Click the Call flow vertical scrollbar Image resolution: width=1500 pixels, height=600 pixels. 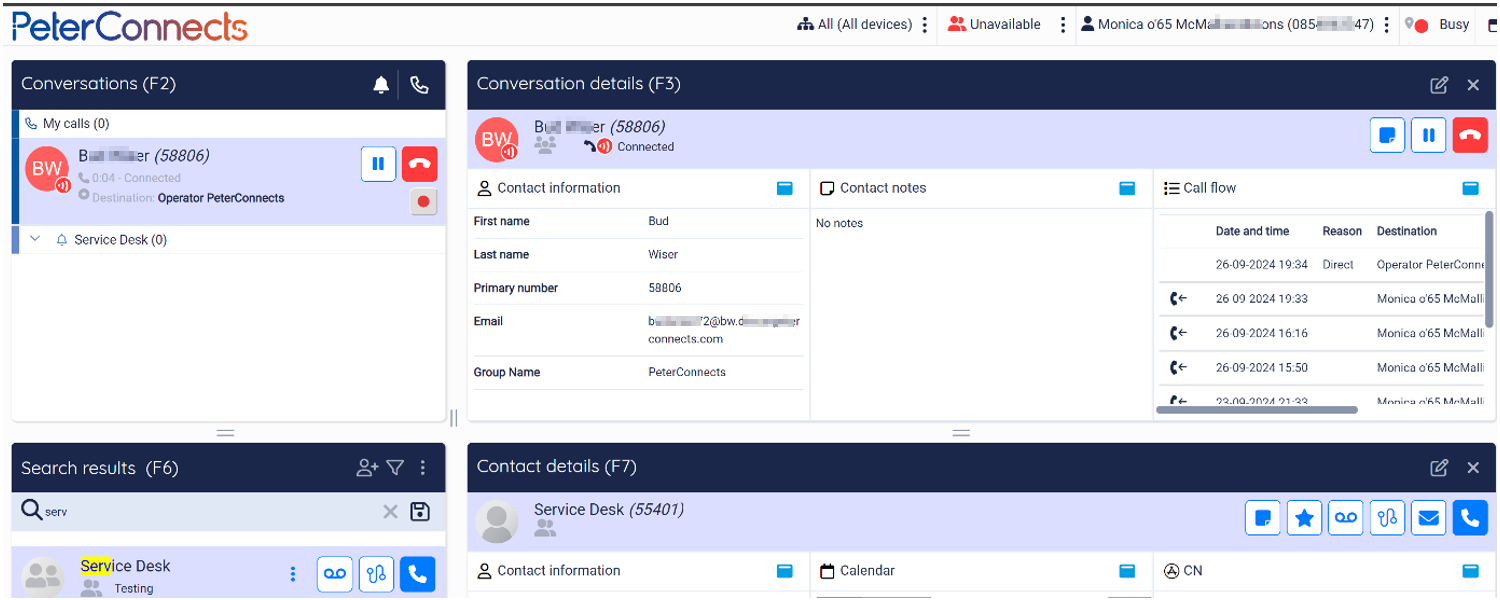click(x=1490, y=268)
